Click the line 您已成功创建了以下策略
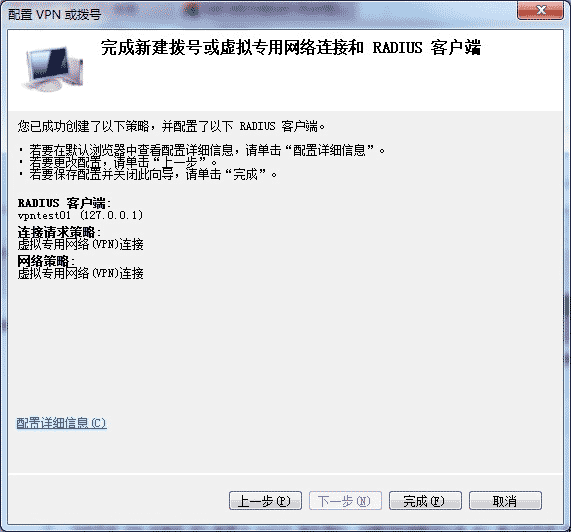Screen dimensions: 571x532 coord(171,126)
